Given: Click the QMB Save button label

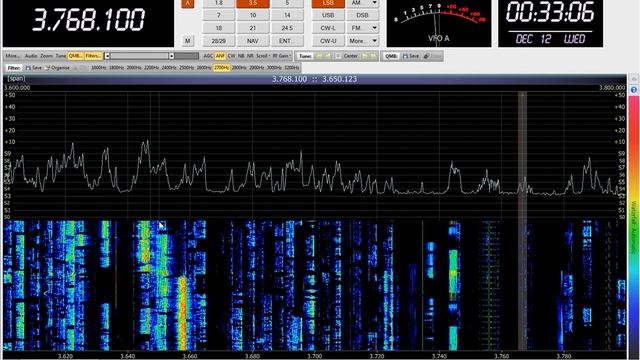Looking at the screenshot, I should pyautogui.click(x=413, y=56).
